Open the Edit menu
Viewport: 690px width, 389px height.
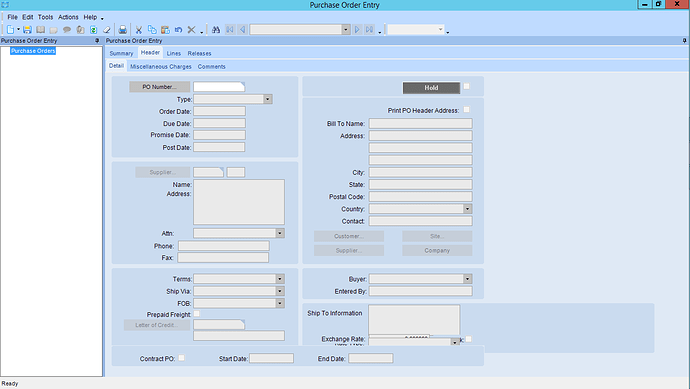tap(28, 17)
